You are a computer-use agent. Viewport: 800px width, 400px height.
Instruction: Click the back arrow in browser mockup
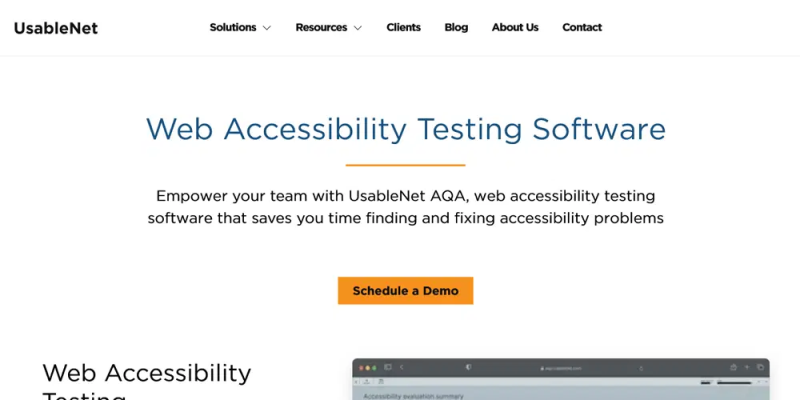(x=402, y=367)
